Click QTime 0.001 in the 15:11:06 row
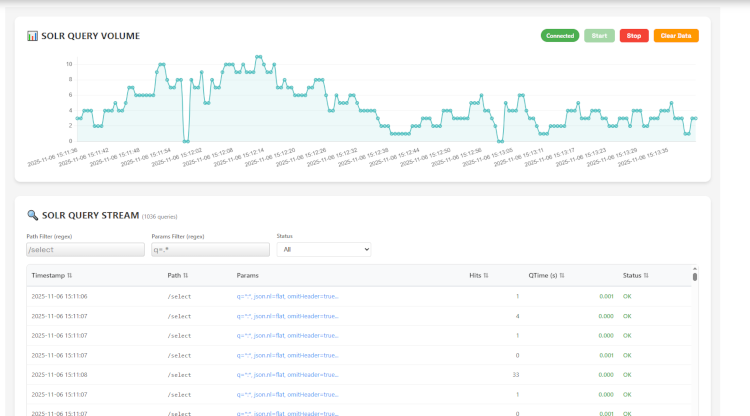Screen dimensions: 750x416 click(x=606, y=296)
